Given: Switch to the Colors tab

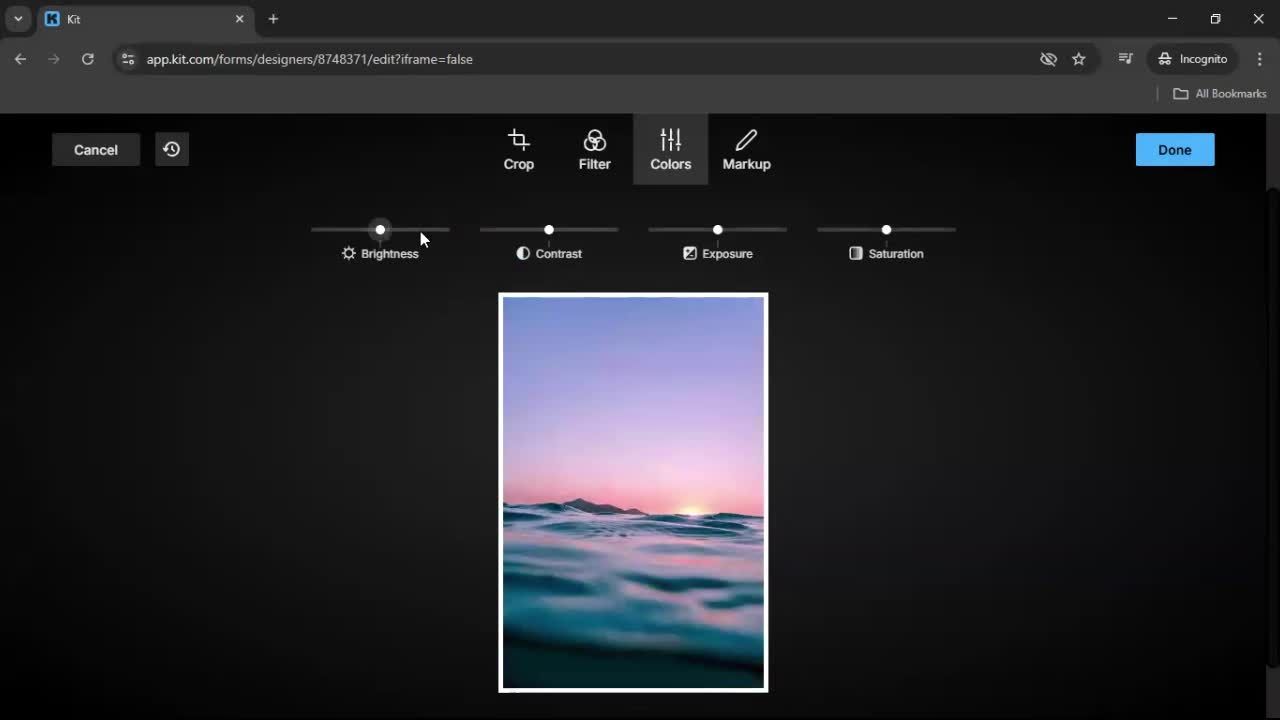Looking at the screenshot, I should tap(670, 148).
